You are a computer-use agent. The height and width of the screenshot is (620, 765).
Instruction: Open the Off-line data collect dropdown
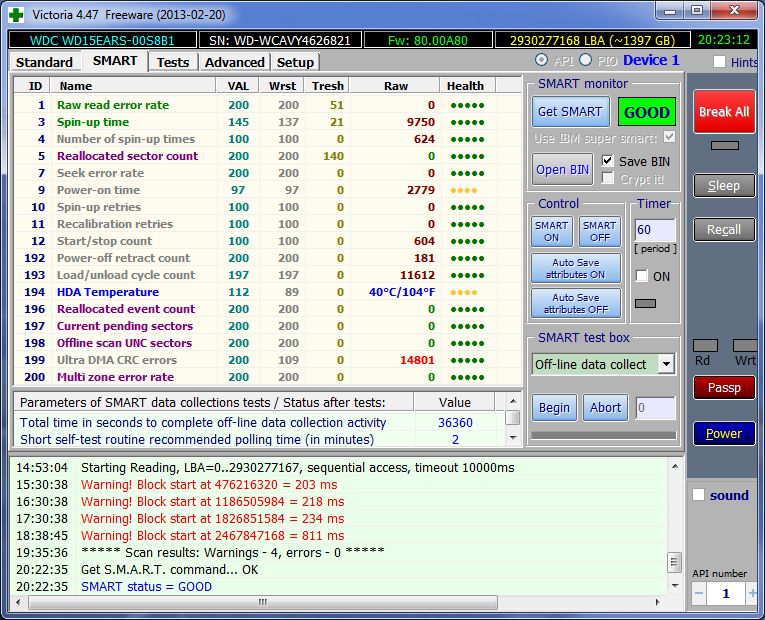(x=666, y=364)
